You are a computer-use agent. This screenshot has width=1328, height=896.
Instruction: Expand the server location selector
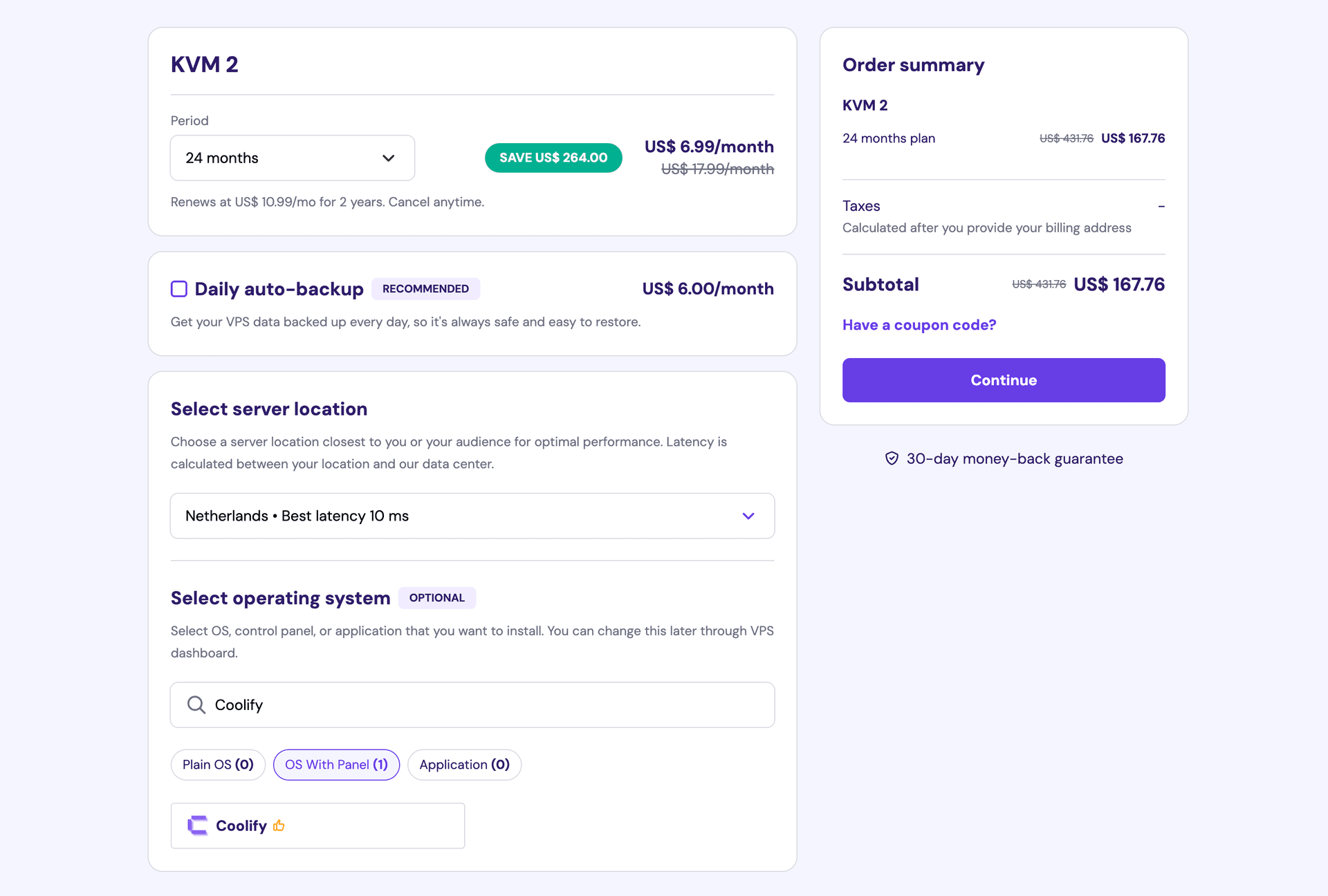pos(472,516)
